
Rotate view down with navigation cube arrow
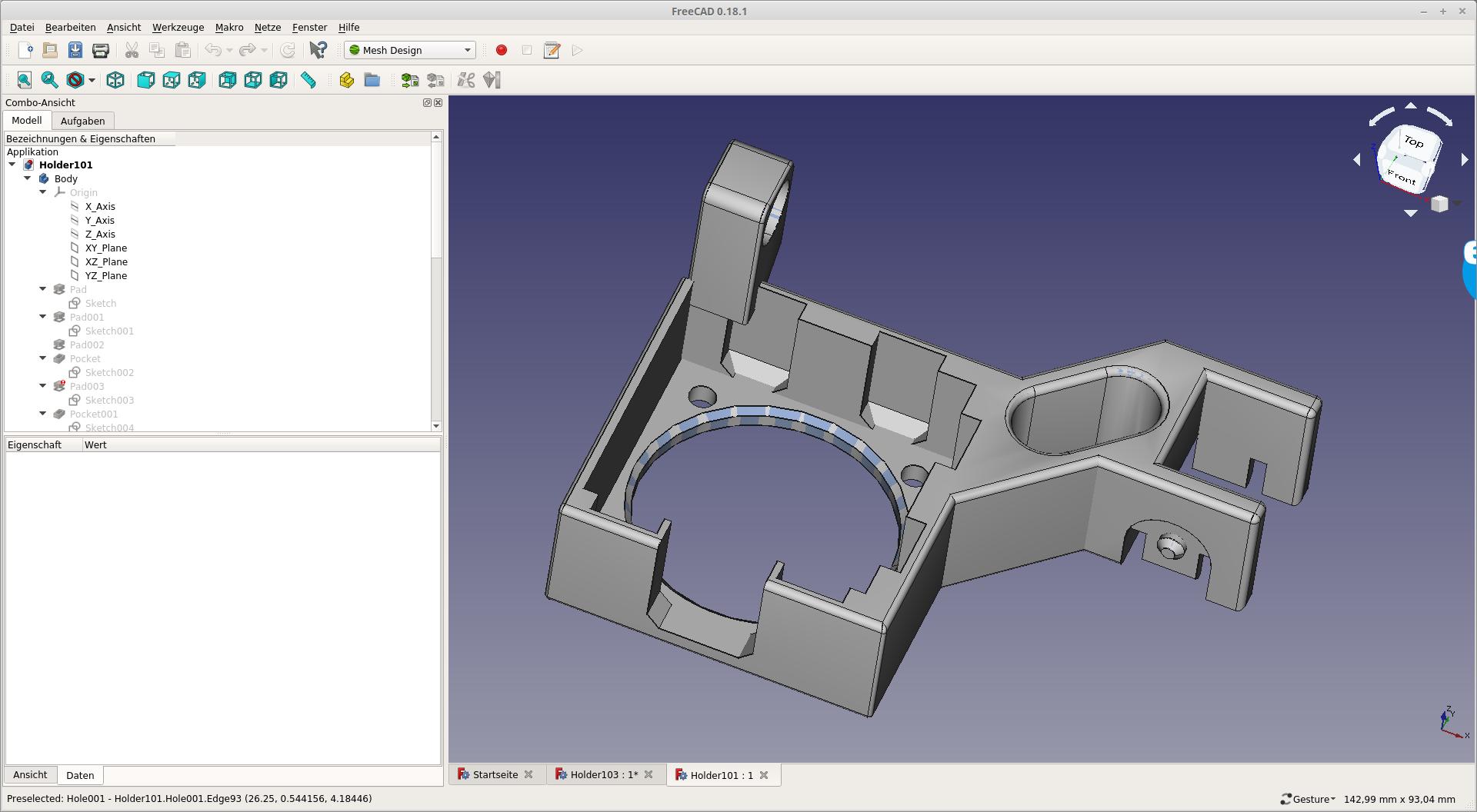[1411, 213]
